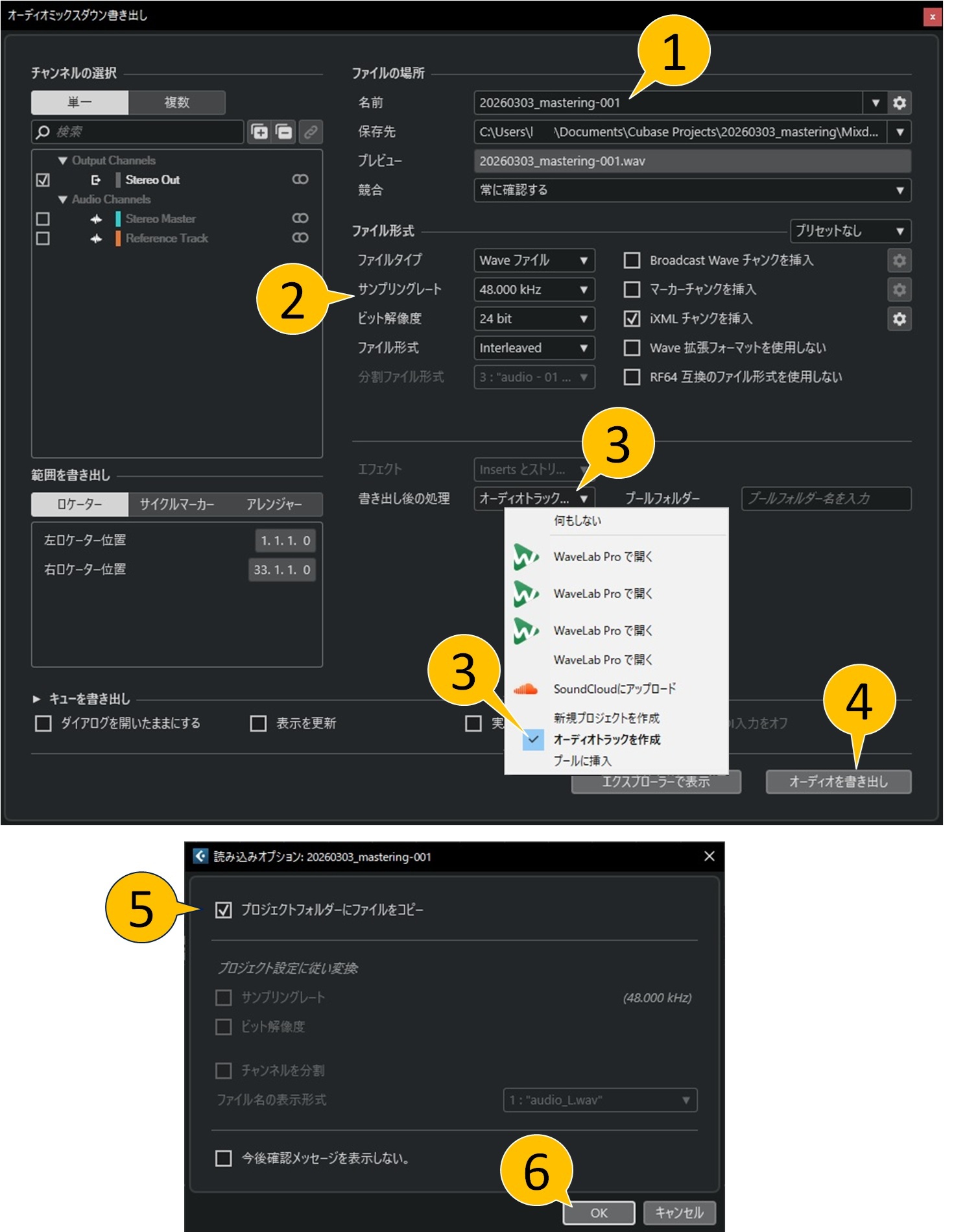
Task: Click the pool folder name input field
Action: click(x=826, y=498)
